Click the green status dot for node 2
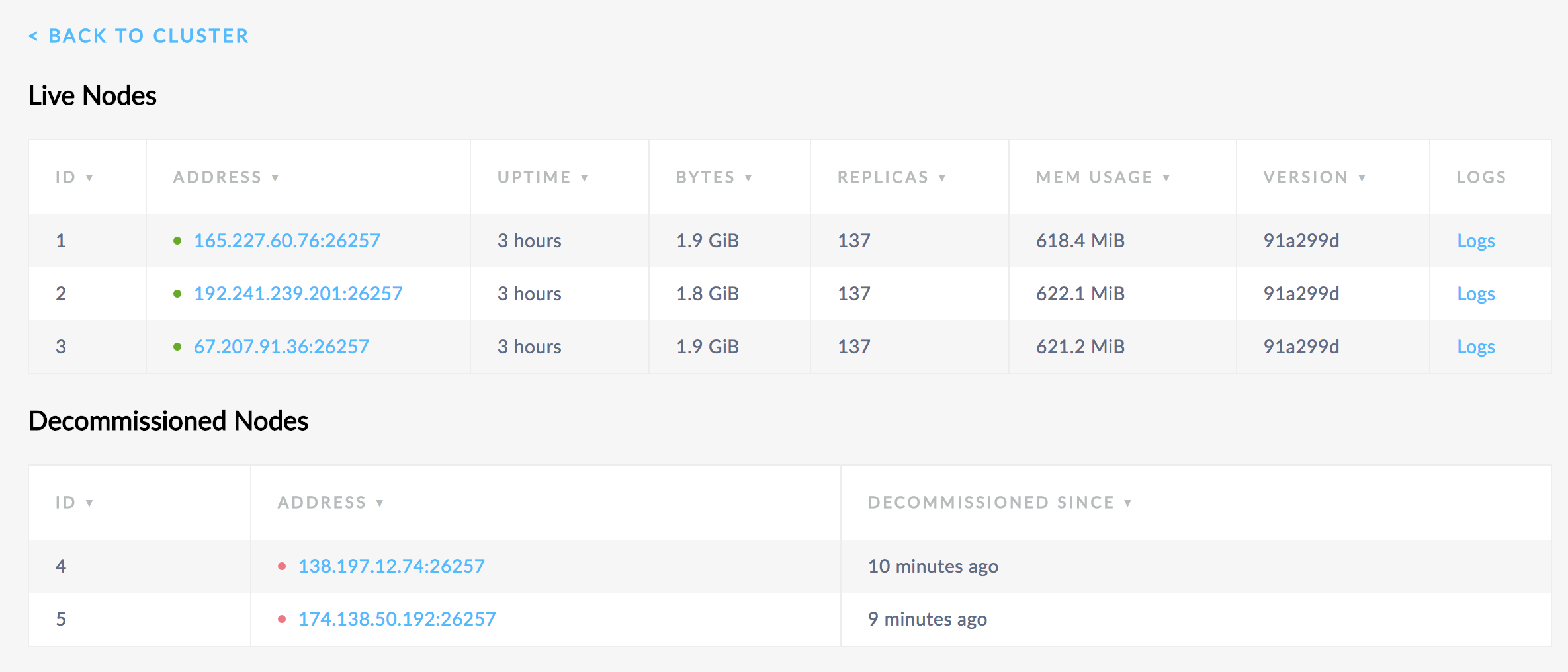1568x672 pixels. click(x=177, y=294)
